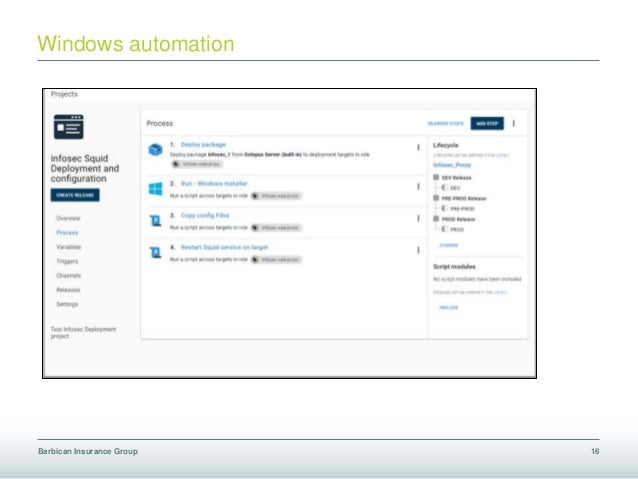Click the project logo icon
The height and width of the screenshot is (479, 638).
click(68, 127)
